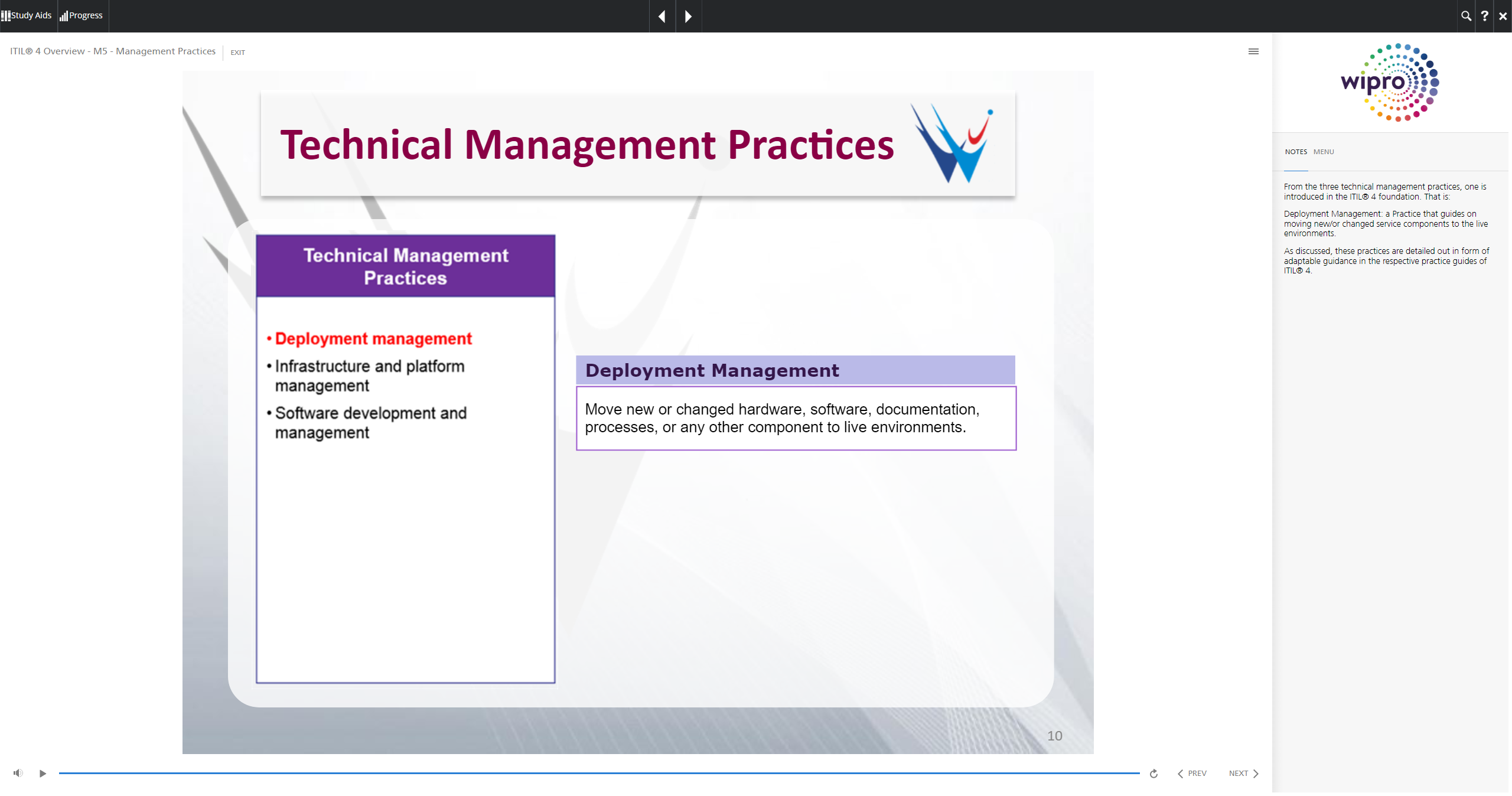This screenshot has width=1512, height=796.
Task: Click the NEXT button
Action: (1243, 774)
